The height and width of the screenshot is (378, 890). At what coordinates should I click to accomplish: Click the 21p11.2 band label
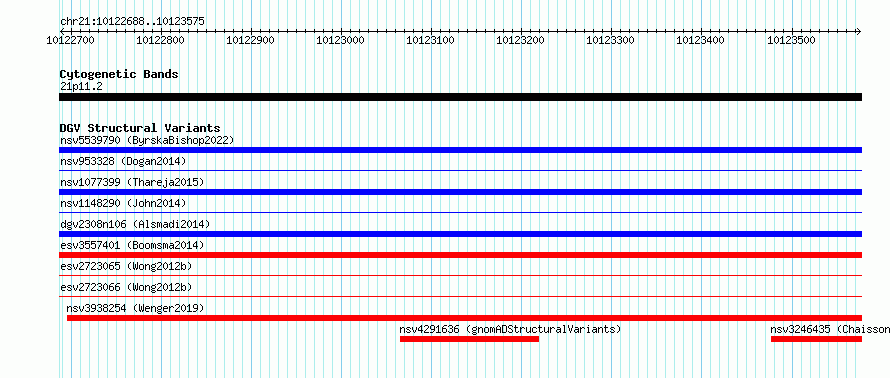[81, 86]
